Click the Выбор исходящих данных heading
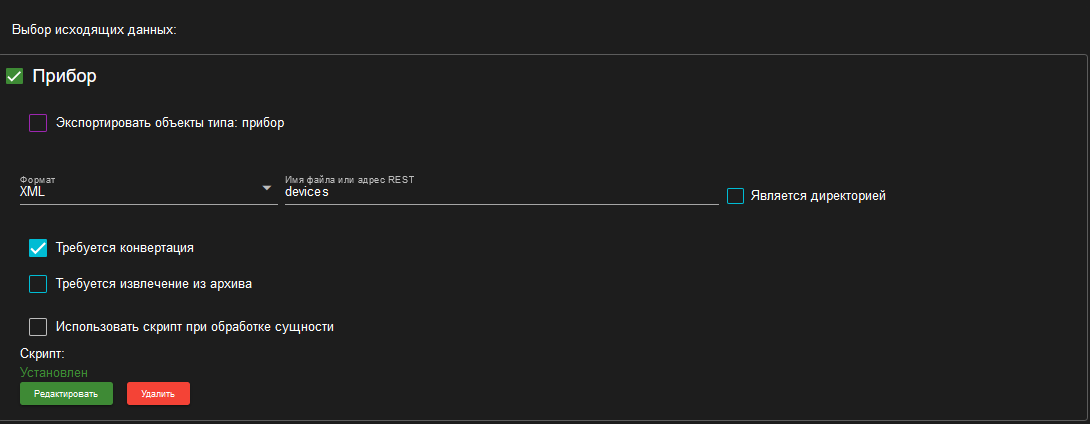1090x424 pixels. pyautogui.click(x=95, y=31)
